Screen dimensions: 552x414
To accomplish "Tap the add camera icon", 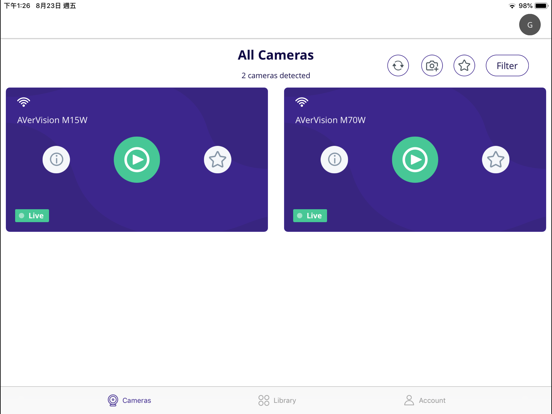I will [432, 65].
